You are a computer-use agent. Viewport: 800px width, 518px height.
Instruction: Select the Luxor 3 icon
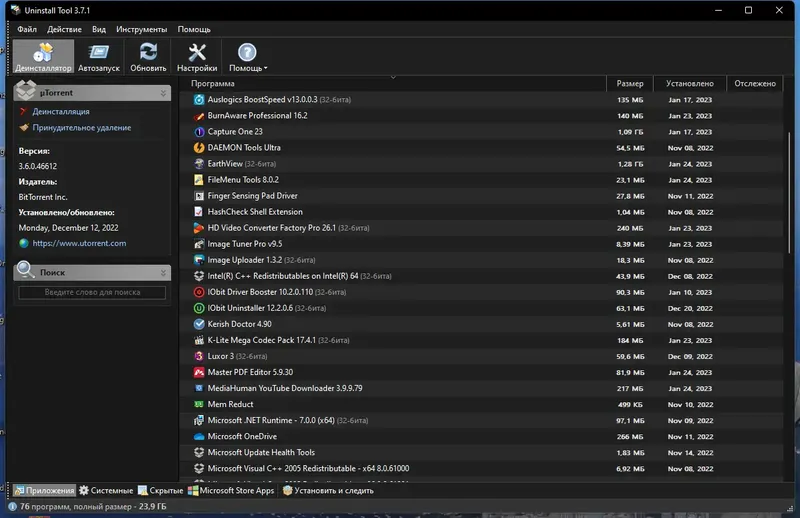tap(199, 356)
